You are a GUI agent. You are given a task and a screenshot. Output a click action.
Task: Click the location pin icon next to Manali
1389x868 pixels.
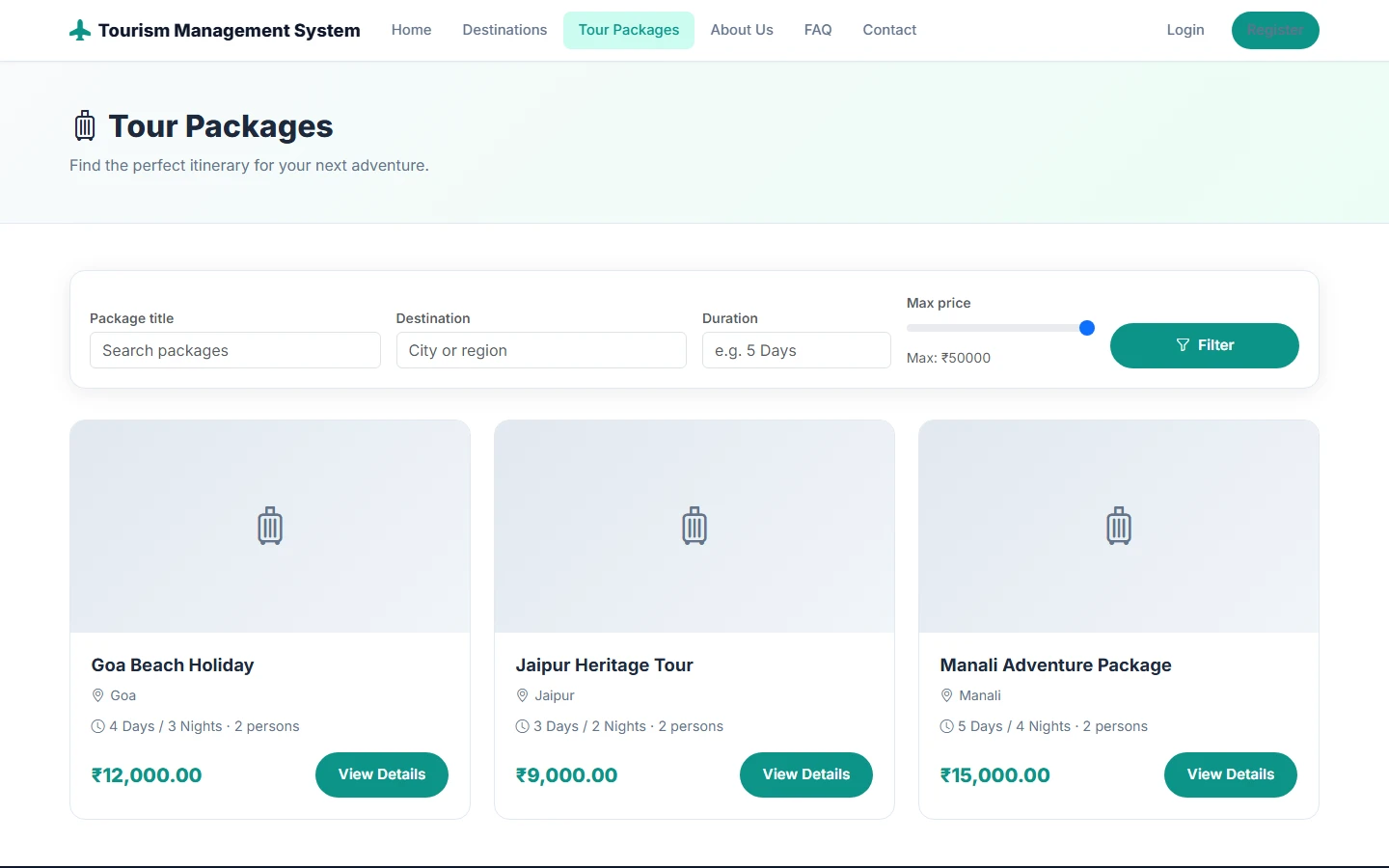pos(946,695)
